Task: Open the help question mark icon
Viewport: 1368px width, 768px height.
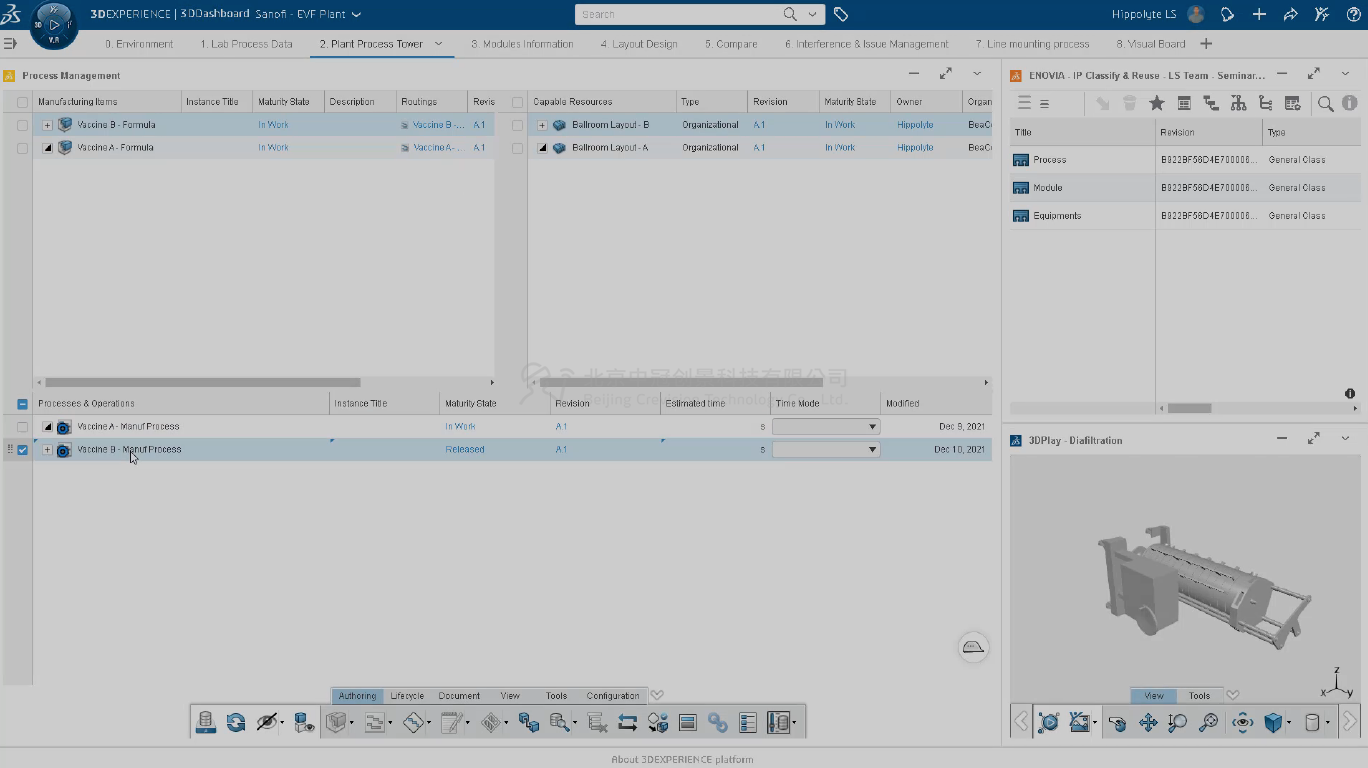Action: click(x=1353, y=14)
